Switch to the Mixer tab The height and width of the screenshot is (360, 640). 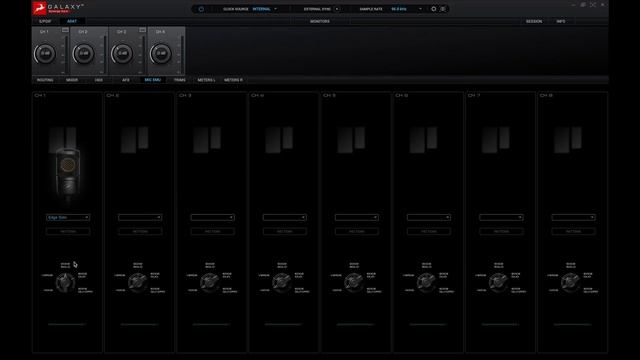pos(72,80)
